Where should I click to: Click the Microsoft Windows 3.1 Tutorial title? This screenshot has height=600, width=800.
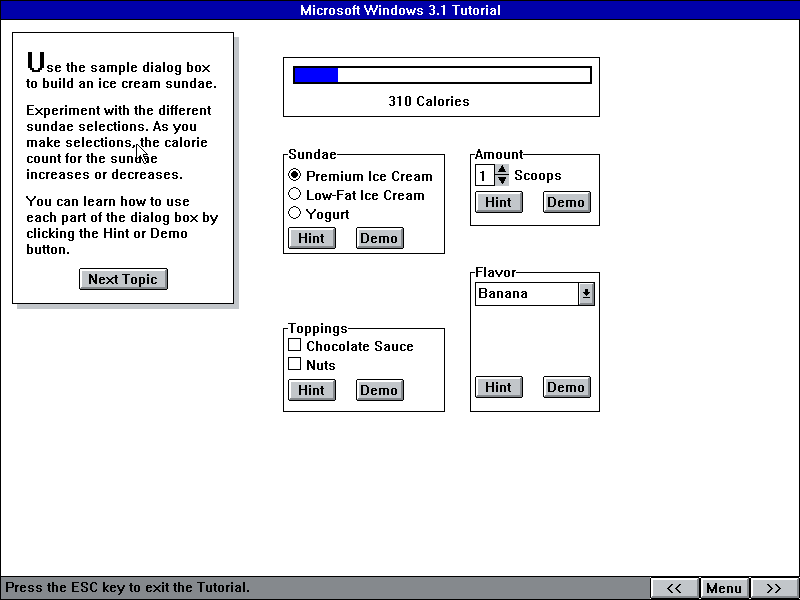(400, 10)
